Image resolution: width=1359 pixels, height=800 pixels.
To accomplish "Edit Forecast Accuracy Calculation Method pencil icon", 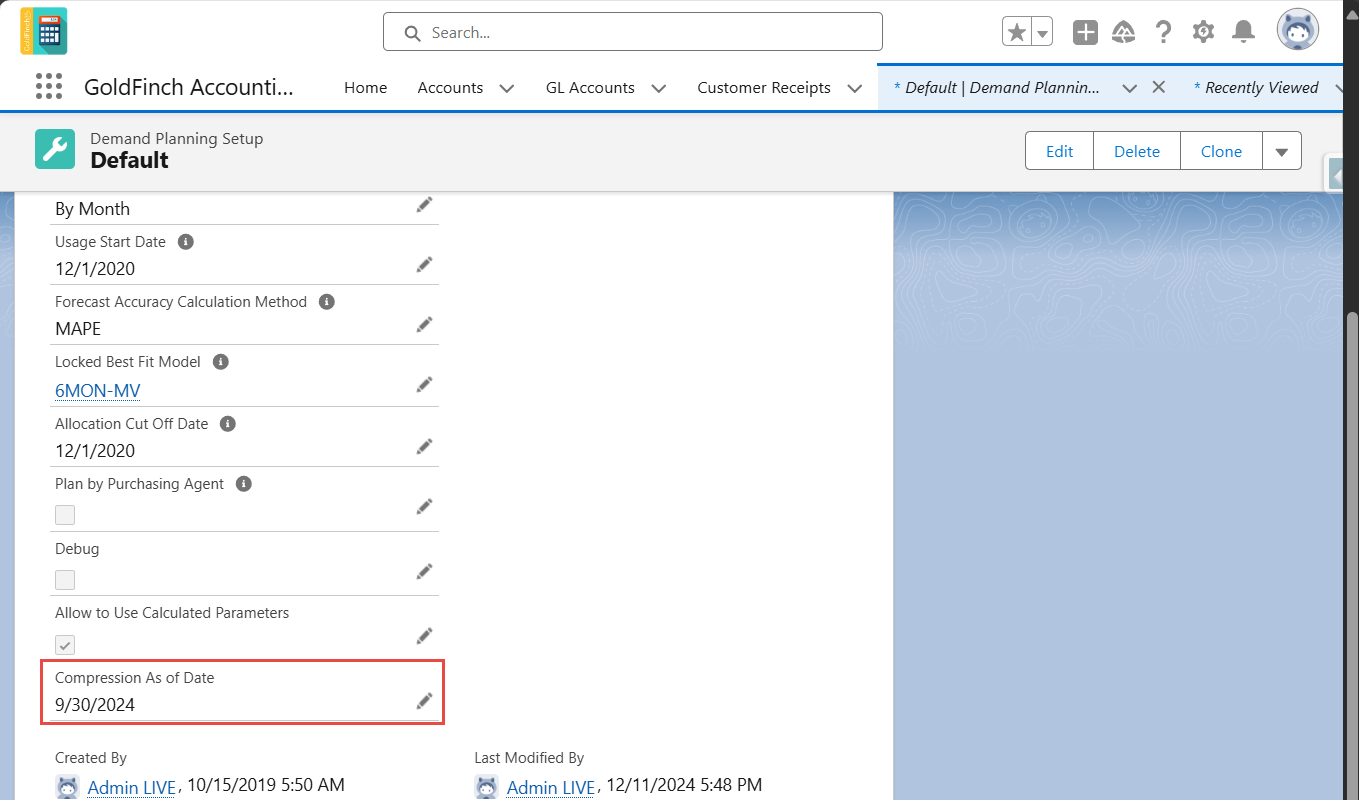I will tap(425, 324).
